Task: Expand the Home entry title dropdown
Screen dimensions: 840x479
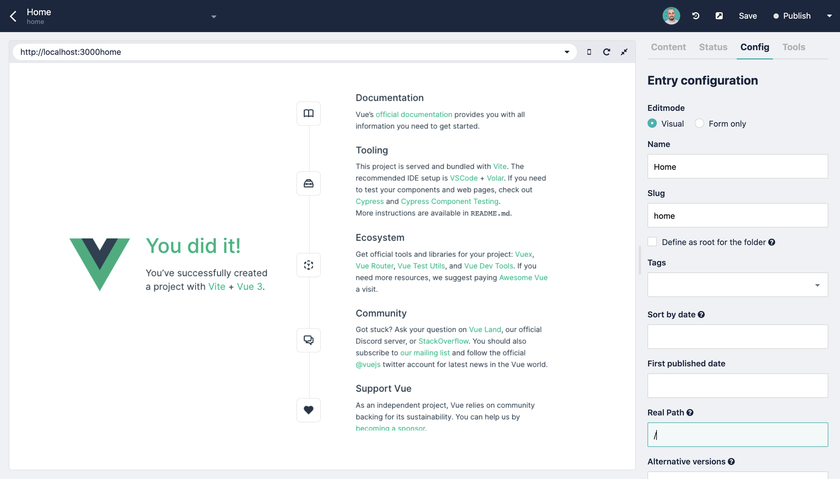Action: point(214,17)
